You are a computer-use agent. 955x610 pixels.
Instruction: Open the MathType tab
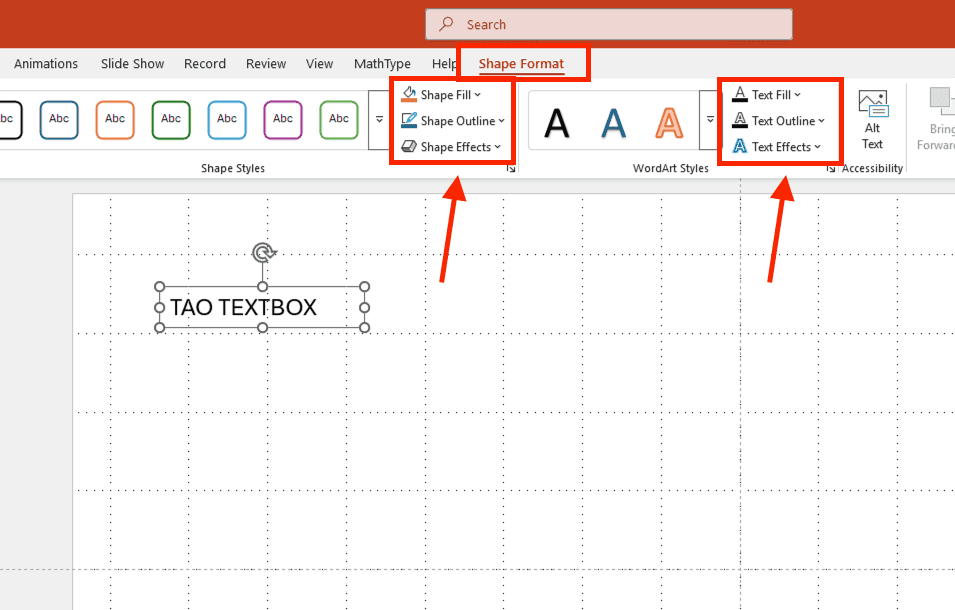point(382,63)
